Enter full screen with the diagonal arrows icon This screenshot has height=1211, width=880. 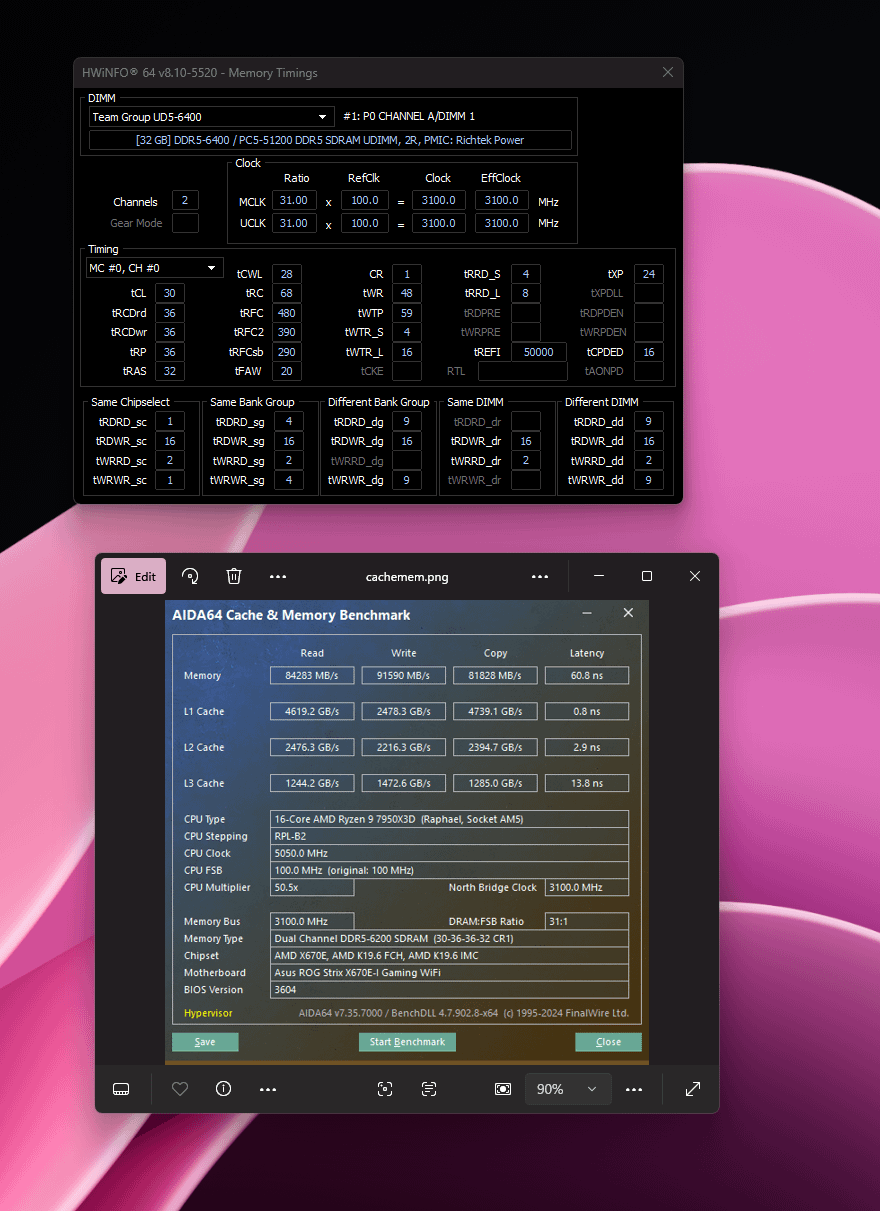pyautogui.click(x=692, y=1089)
